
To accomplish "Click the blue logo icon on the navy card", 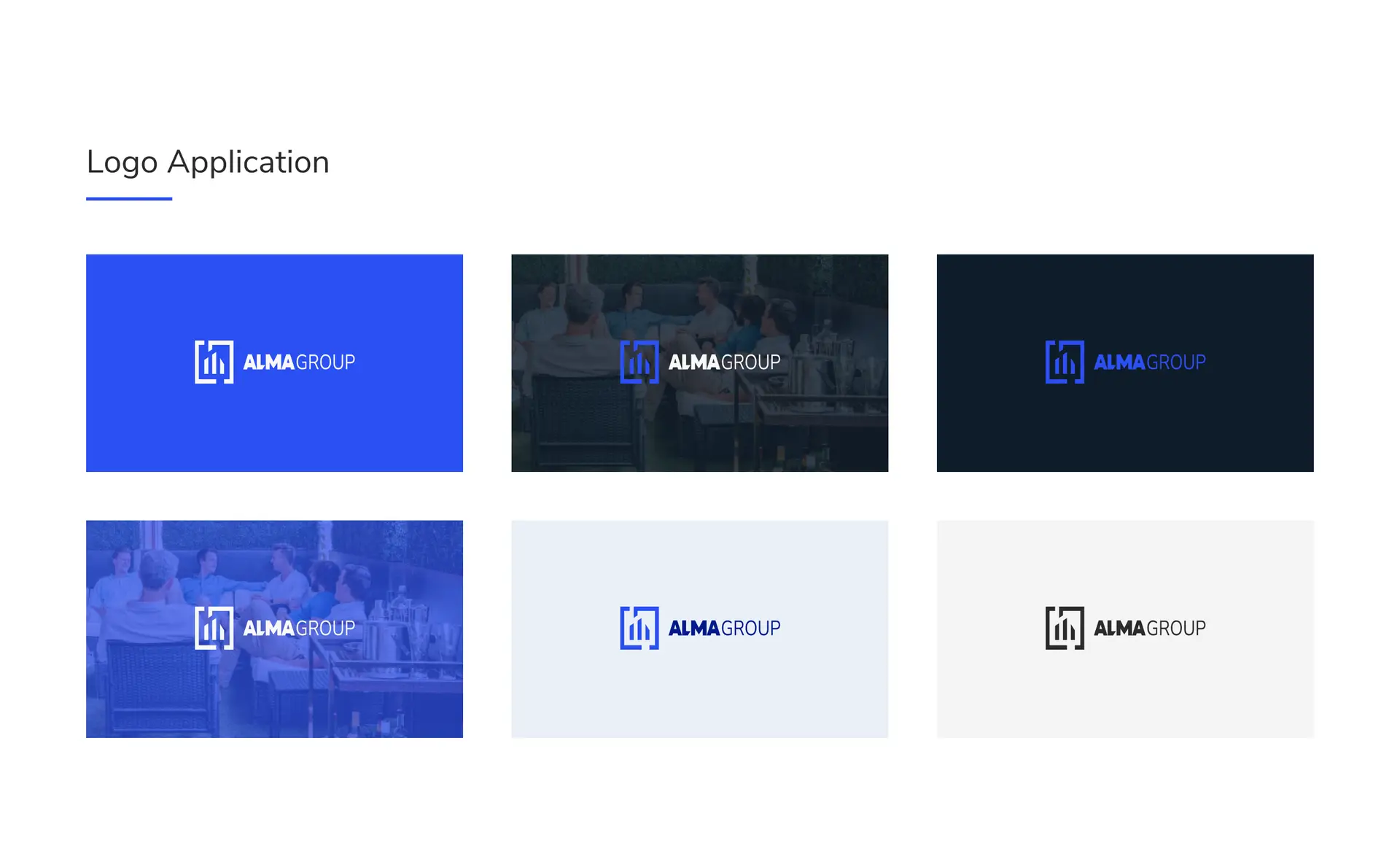I will click(x=1064, y=362).
